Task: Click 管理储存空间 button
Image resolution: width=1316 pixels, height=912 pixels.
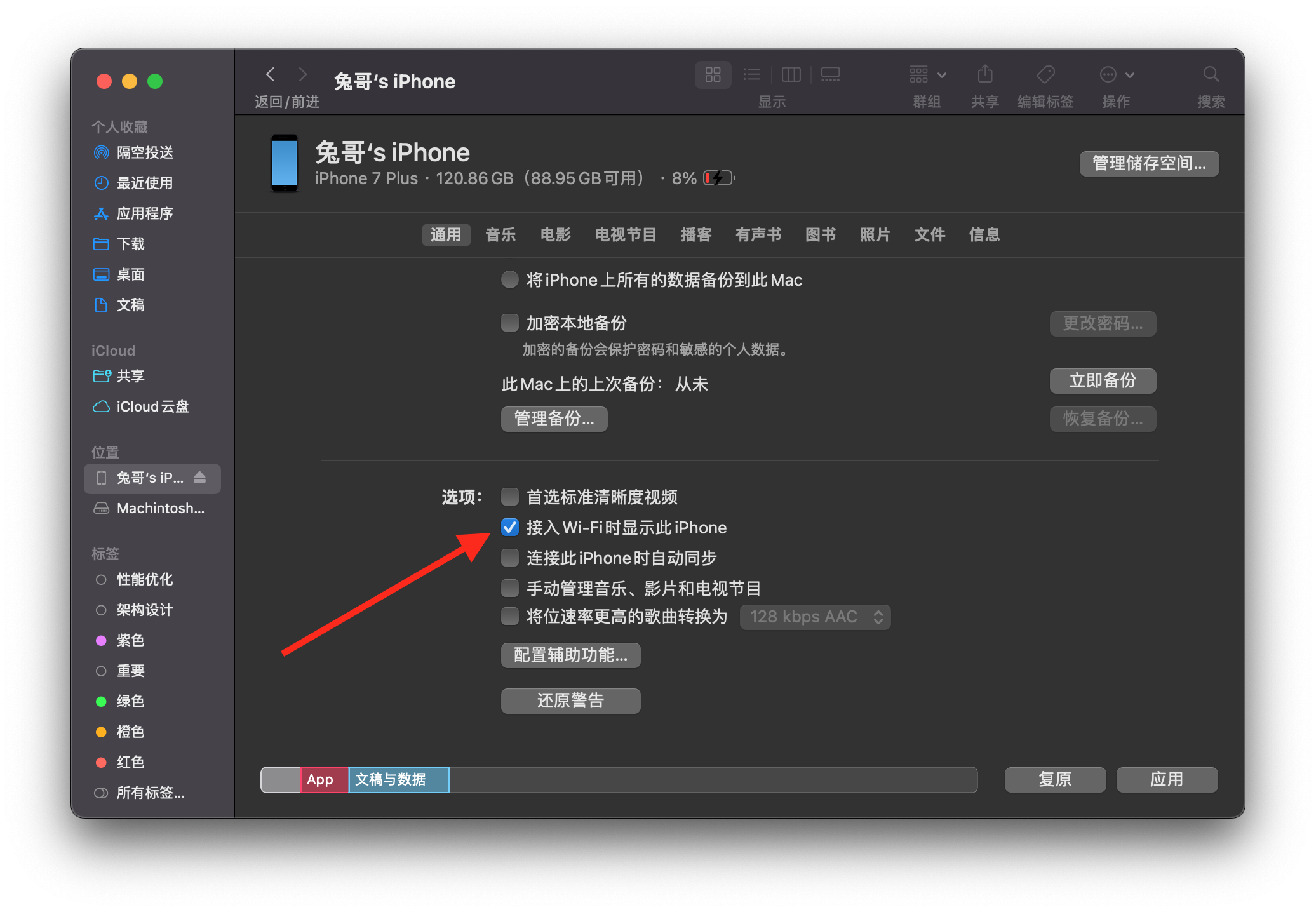Action: click(x=1149, y=164)
